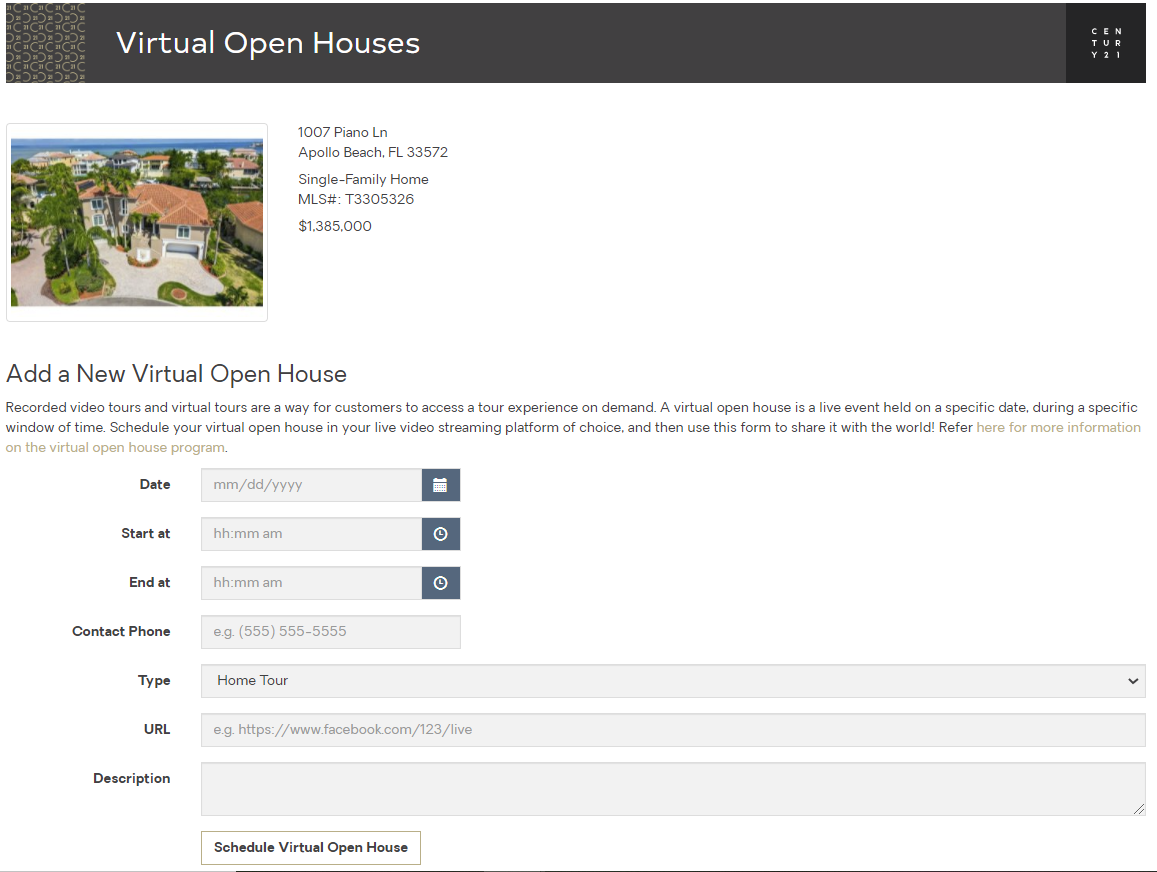Click the Add a New Virtual Open House heading
This screenshot has height=872, width=1157.
point(176,374)
